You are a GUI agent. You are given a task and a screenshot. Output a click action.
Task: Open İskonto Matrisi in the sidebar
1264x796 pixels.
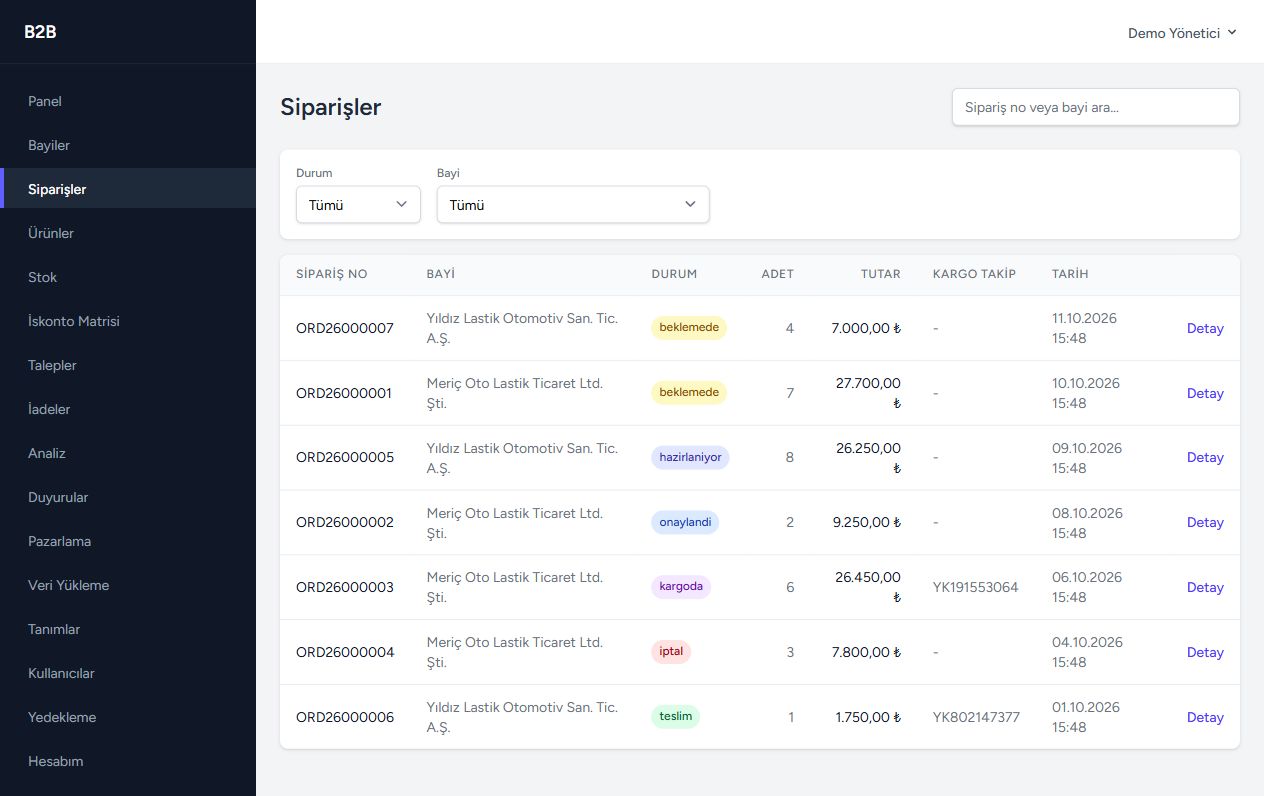click(128, 321)
